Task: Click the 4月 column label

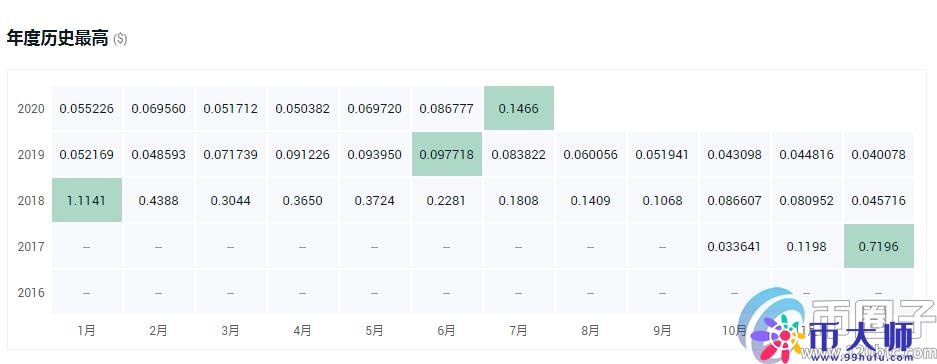Action: pos(302,331)
